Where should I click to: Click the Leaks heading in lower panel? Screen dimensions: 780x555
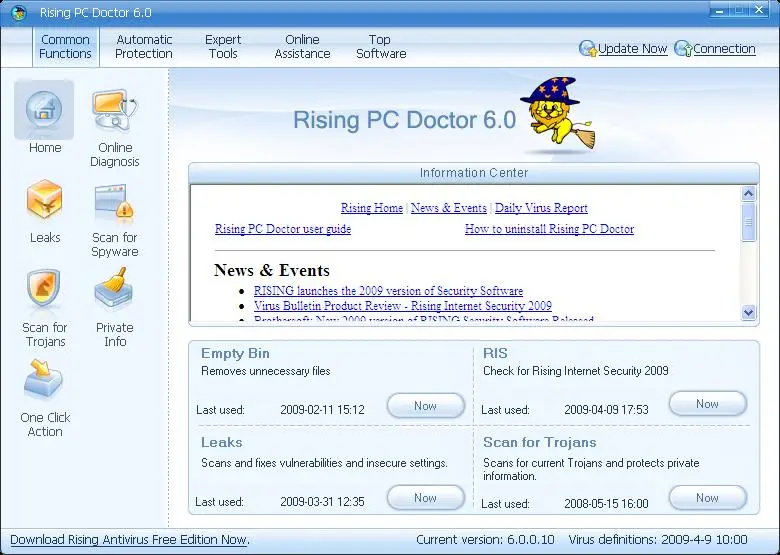click(x=221, y=442)
